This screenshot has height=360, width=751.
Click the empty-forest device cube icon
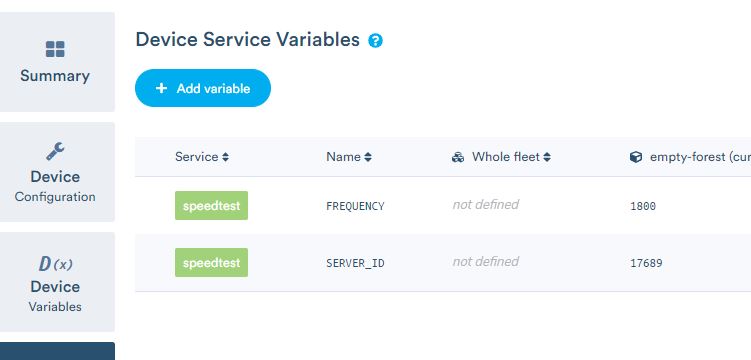(x=636, y=157)
